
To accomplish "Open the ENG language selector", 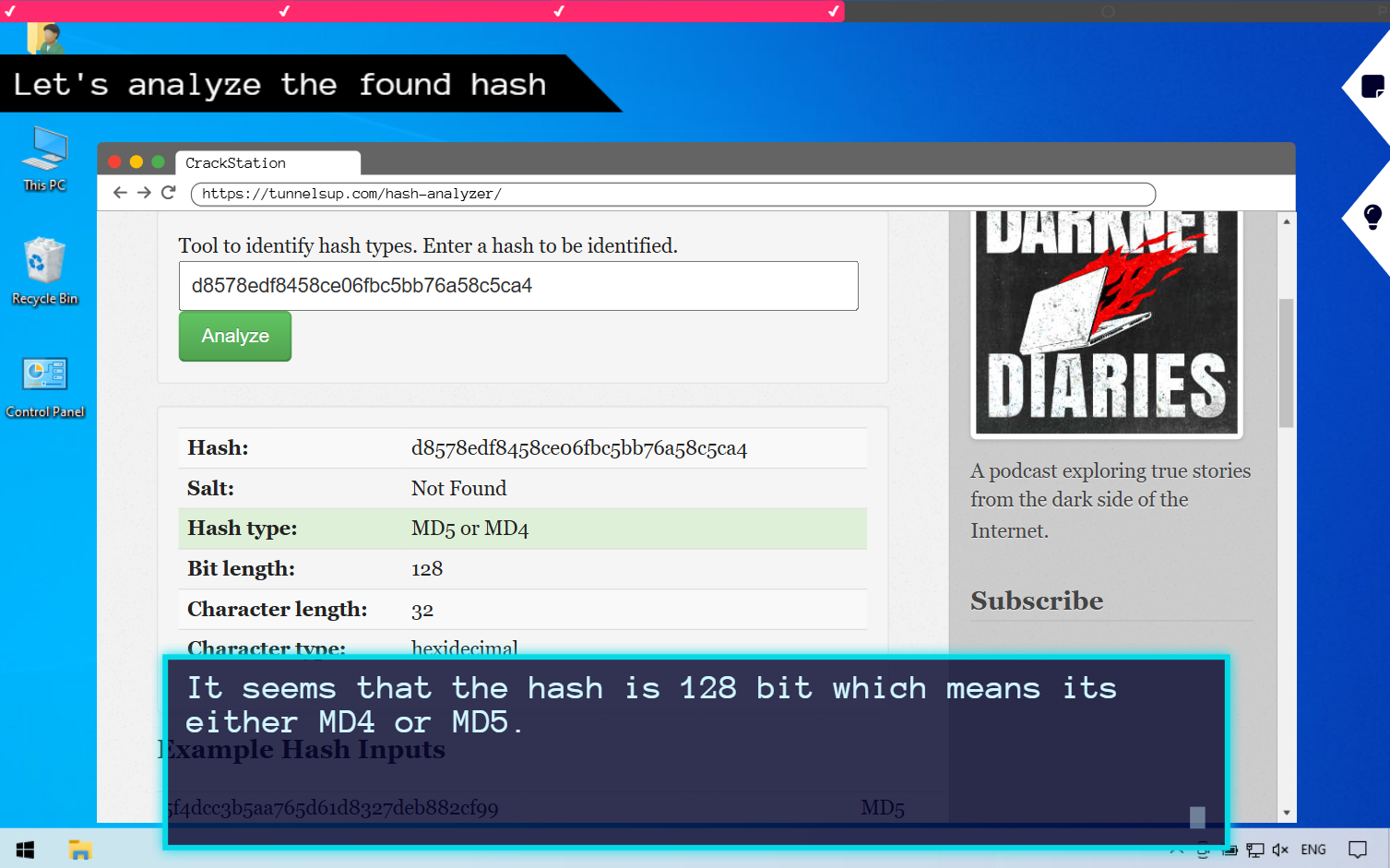I will (x=1313, y=850).
